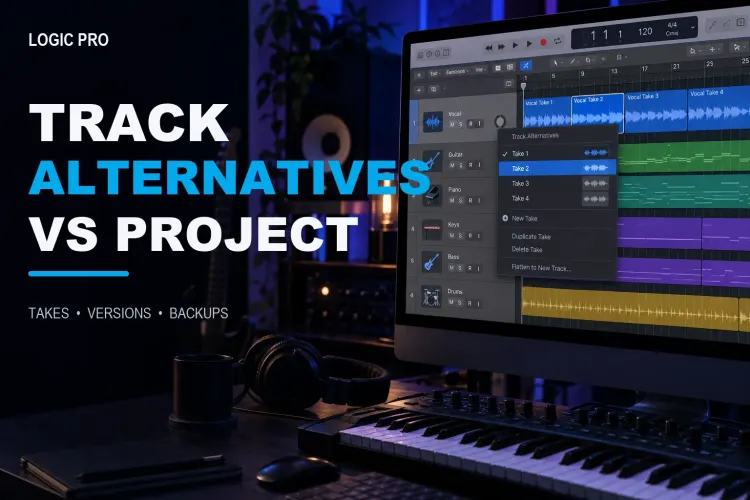Click bar 17 on the ruler
Image resolution: width=750 pixels, height=500 pixels.
(644, 69)
